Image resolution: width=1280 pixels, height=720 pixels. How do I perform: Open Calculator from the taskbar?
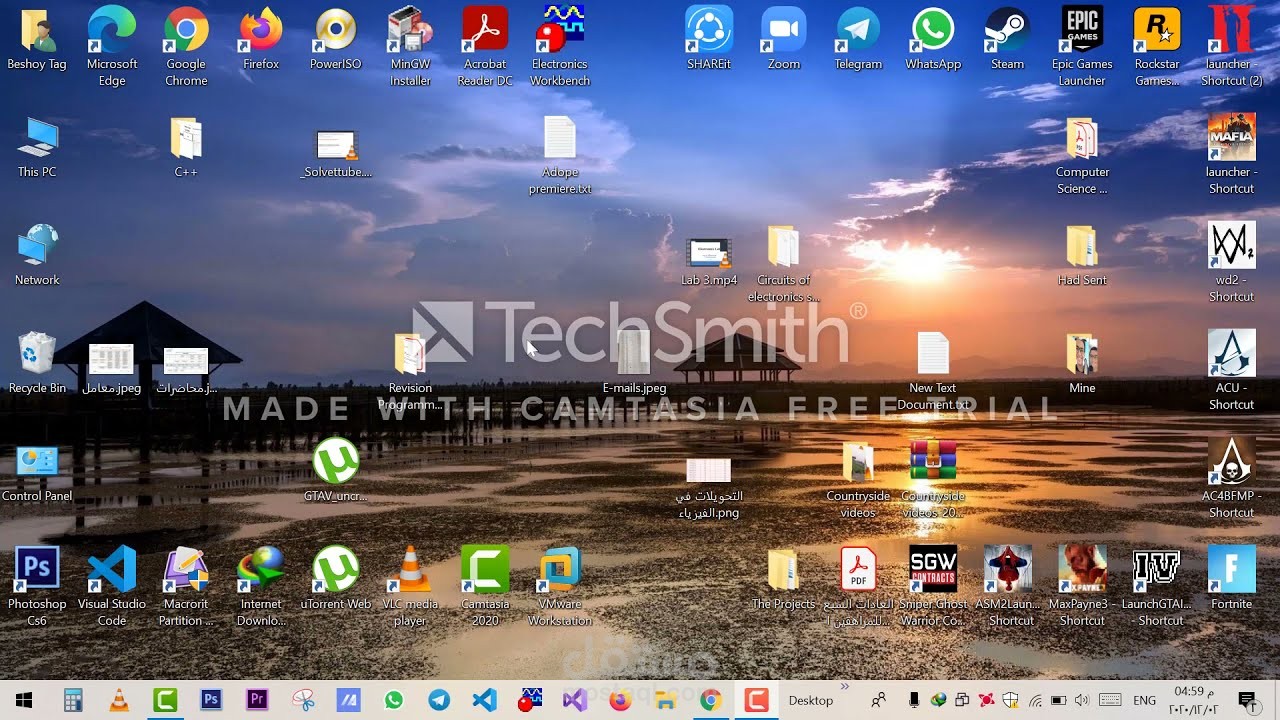click(73, 700)
